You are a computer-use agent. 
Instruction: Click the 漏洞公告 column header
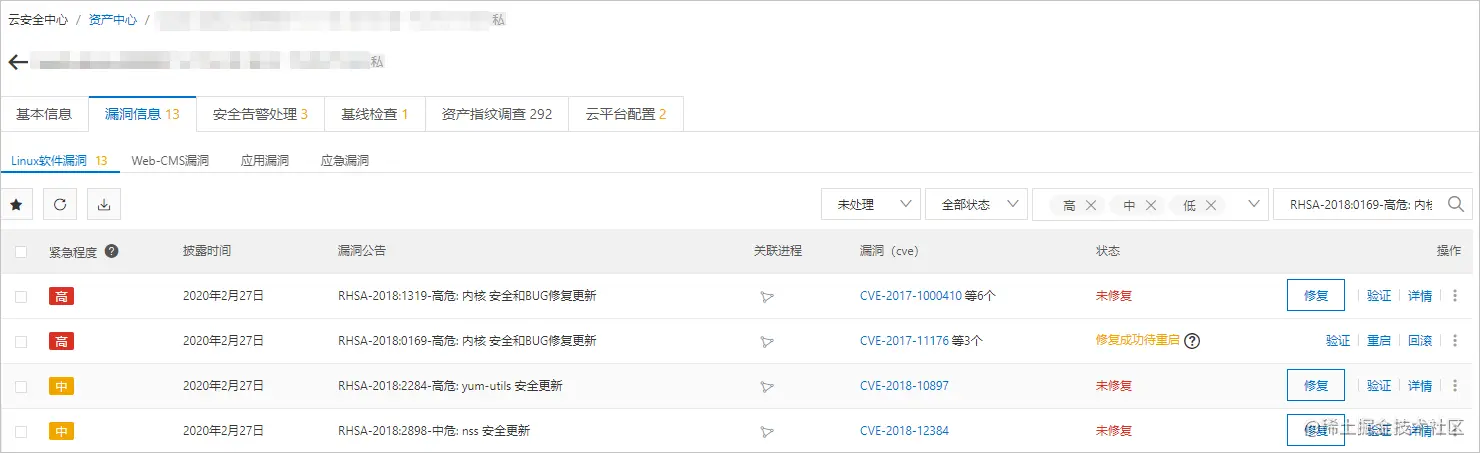pos(362,251)
